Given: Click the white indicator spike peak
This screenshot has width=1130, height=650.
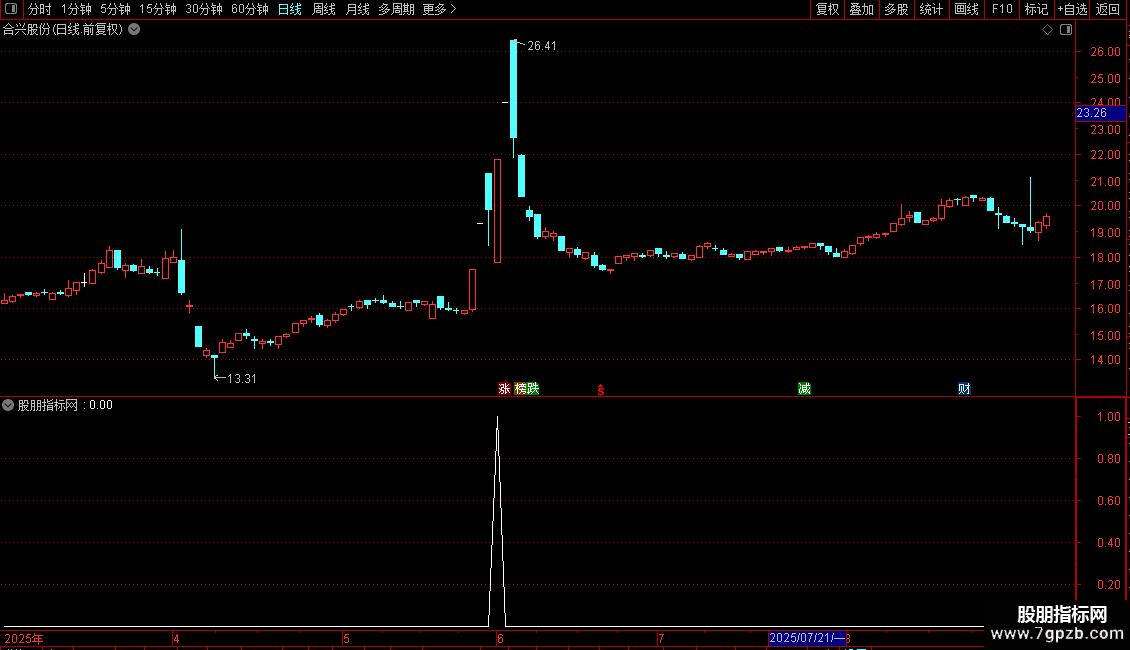Looking at the screenshot, I should click(497, 419).
